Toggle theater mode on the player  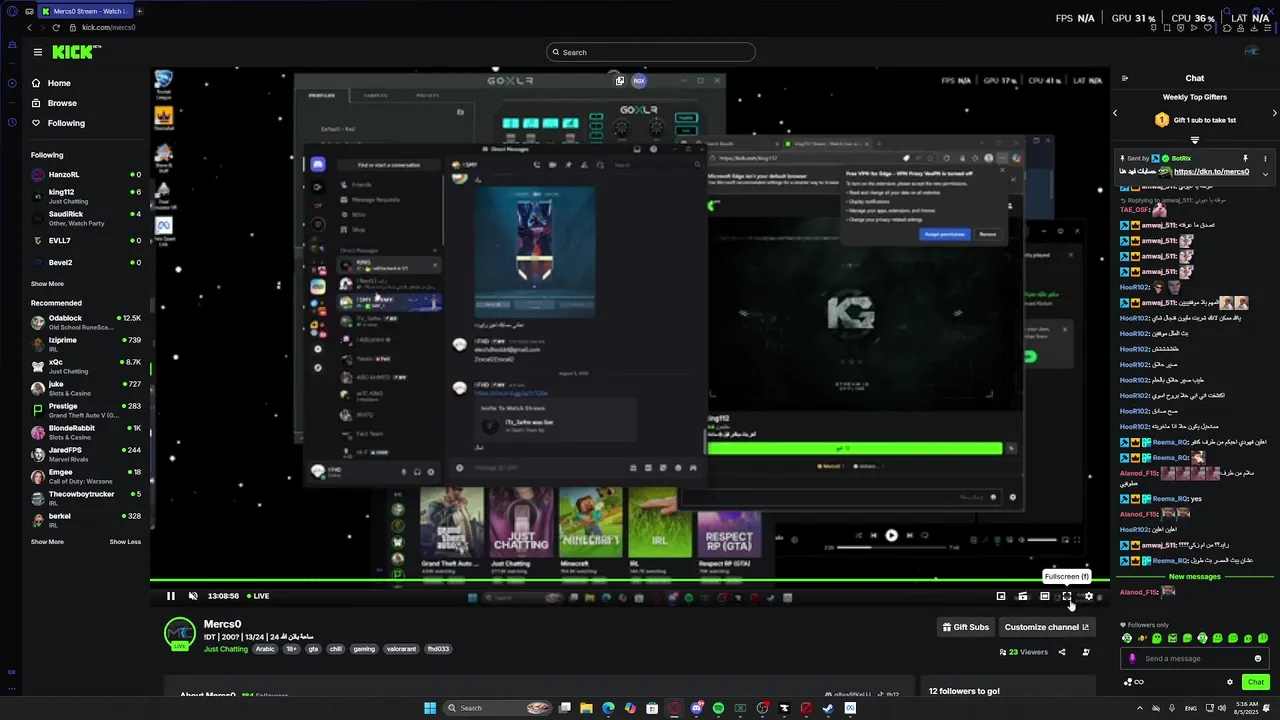coord(1045,596)
